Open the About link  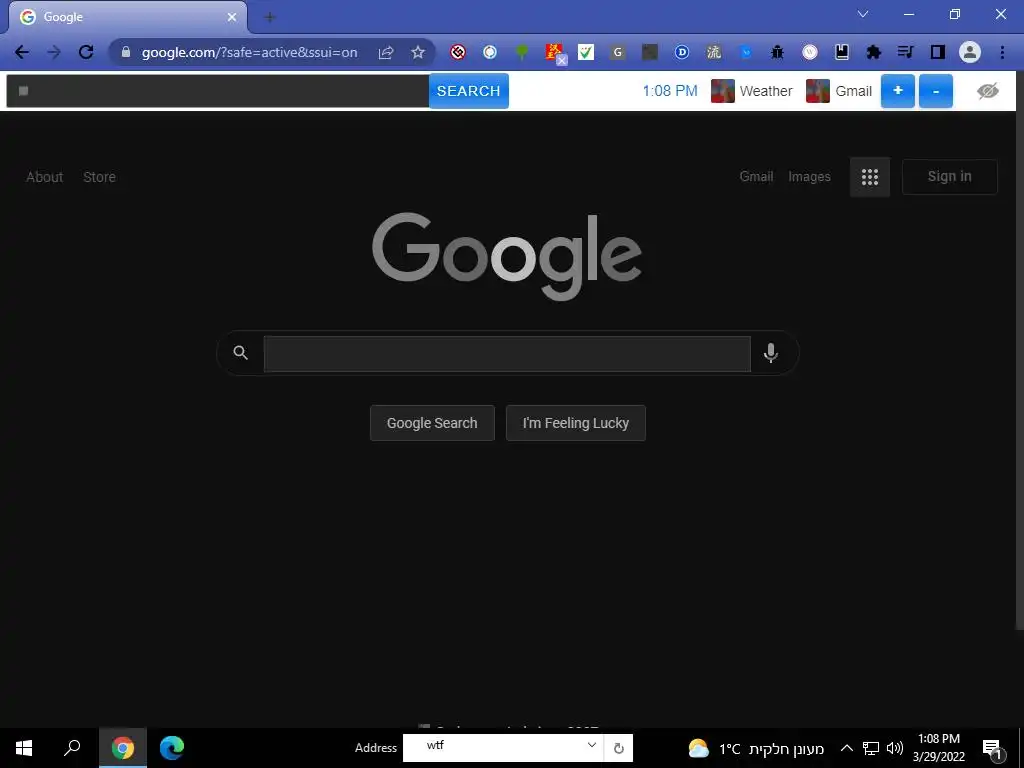(44, 177)
